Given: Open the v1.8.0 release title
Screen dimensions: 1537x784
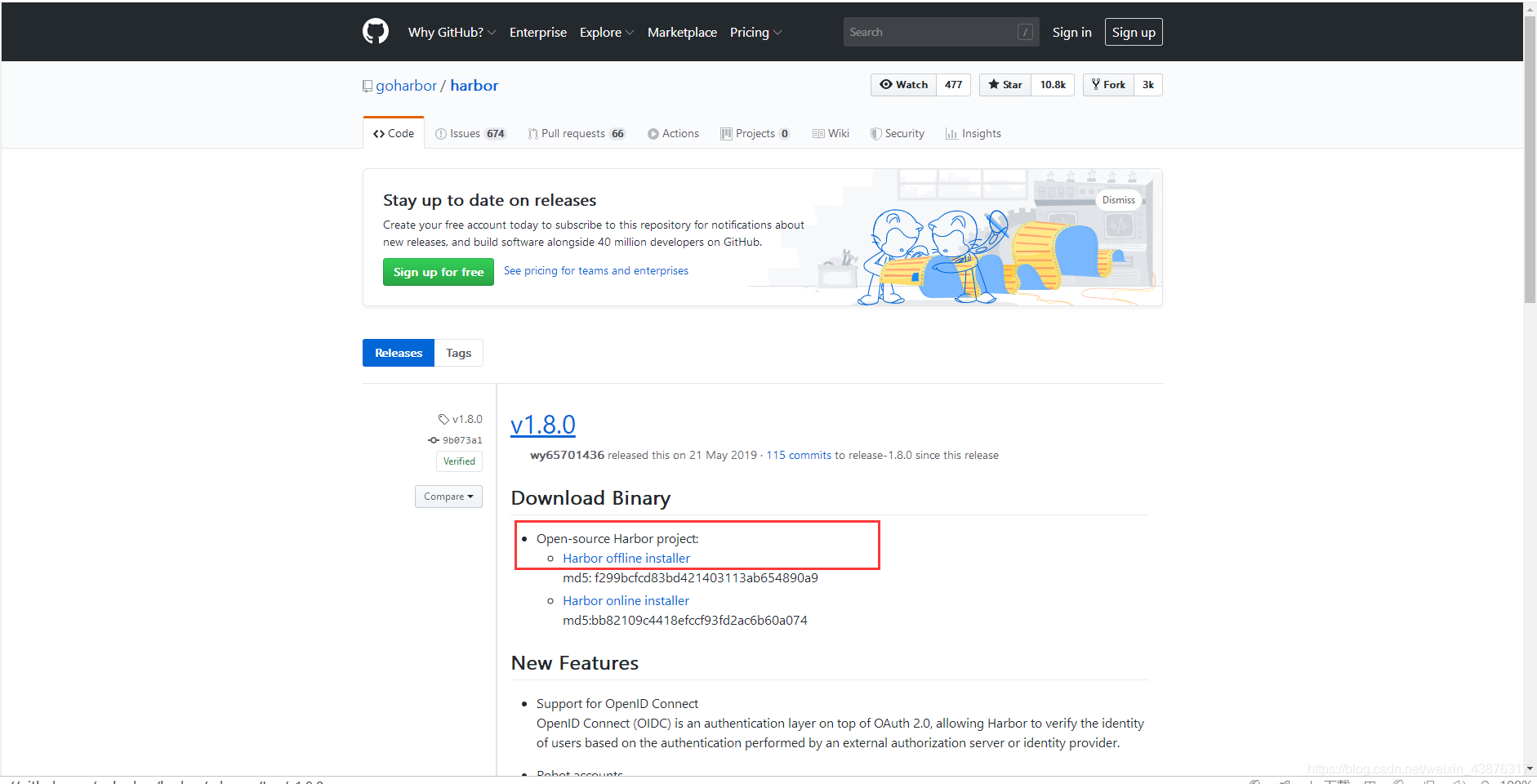Looking at the screenshot, I should pos(543,425).
